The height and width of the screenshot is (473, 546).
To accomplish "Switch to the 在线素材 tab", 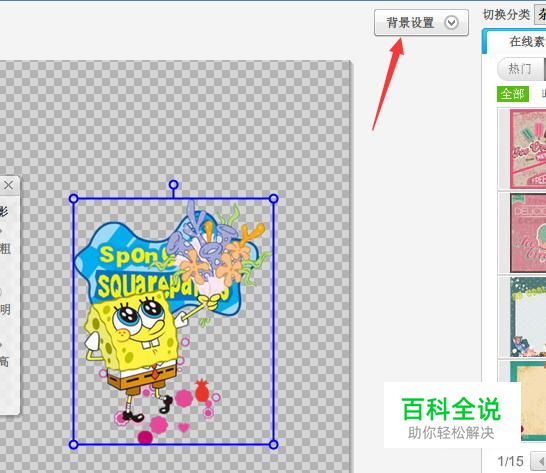I will point(527,41).
